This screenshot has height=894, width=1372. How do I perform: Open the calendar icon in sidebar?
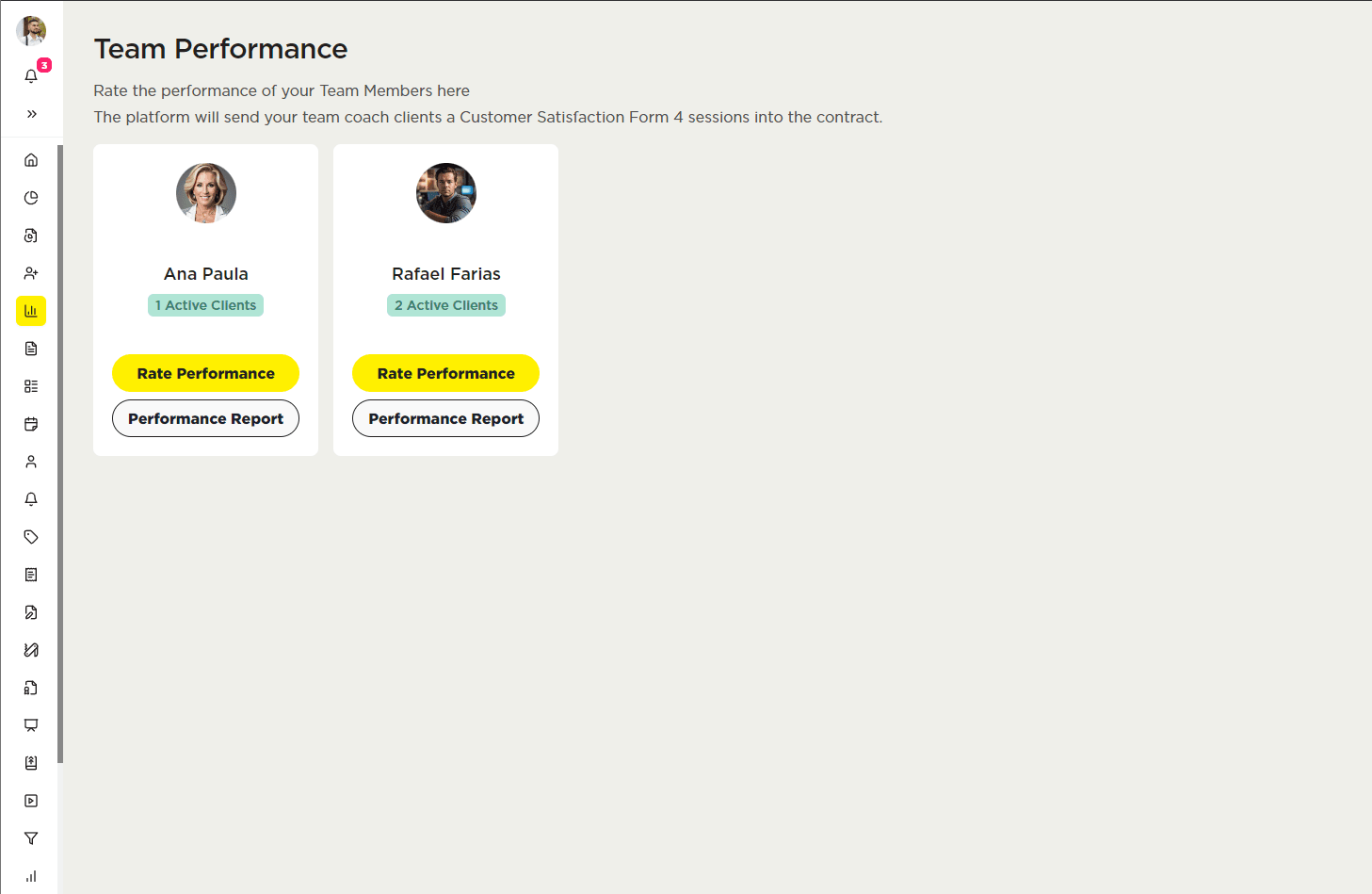pyautogui.click(x=31, y=424)
